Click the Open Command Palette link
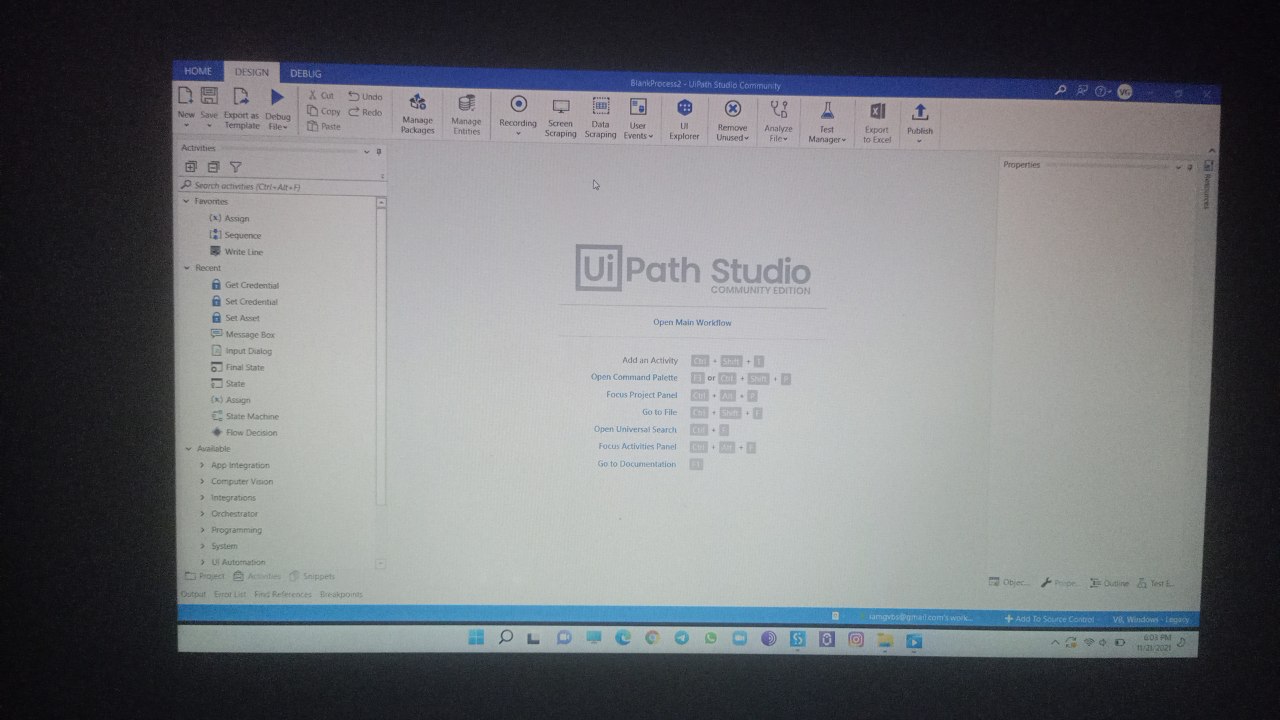 pyautogui.click(x=634, y=377)
